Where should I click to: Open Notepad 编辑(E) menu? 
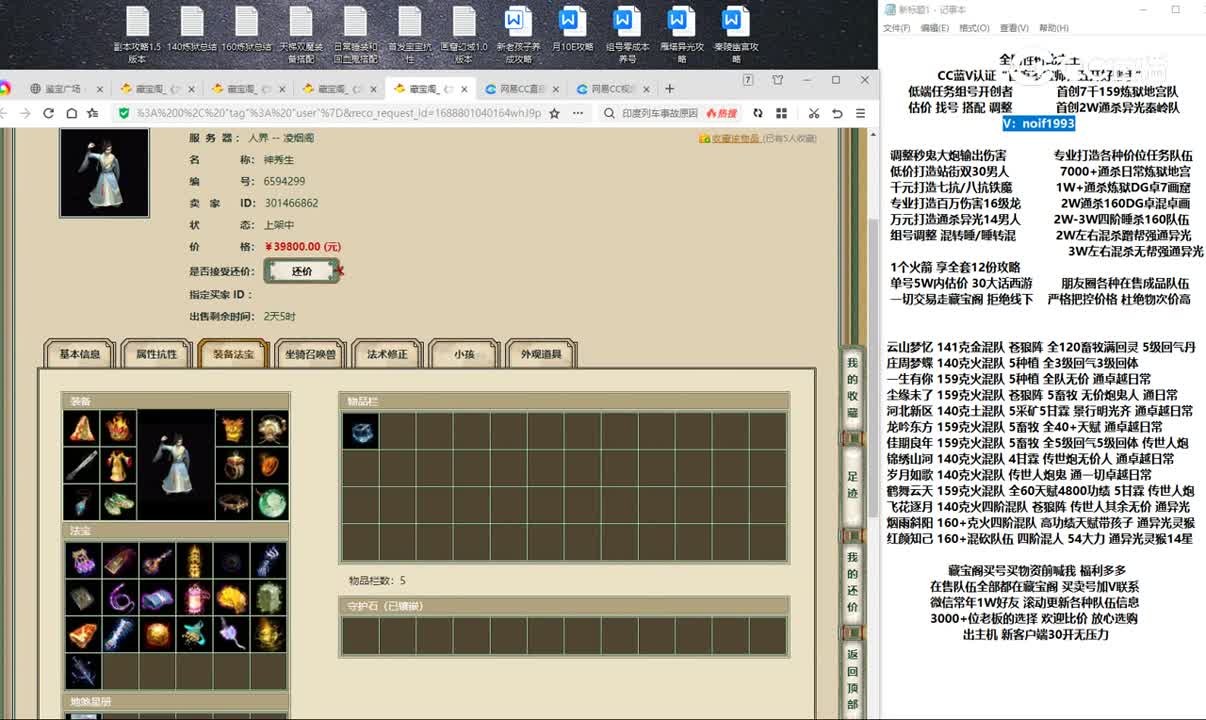(x=935, y=28)
